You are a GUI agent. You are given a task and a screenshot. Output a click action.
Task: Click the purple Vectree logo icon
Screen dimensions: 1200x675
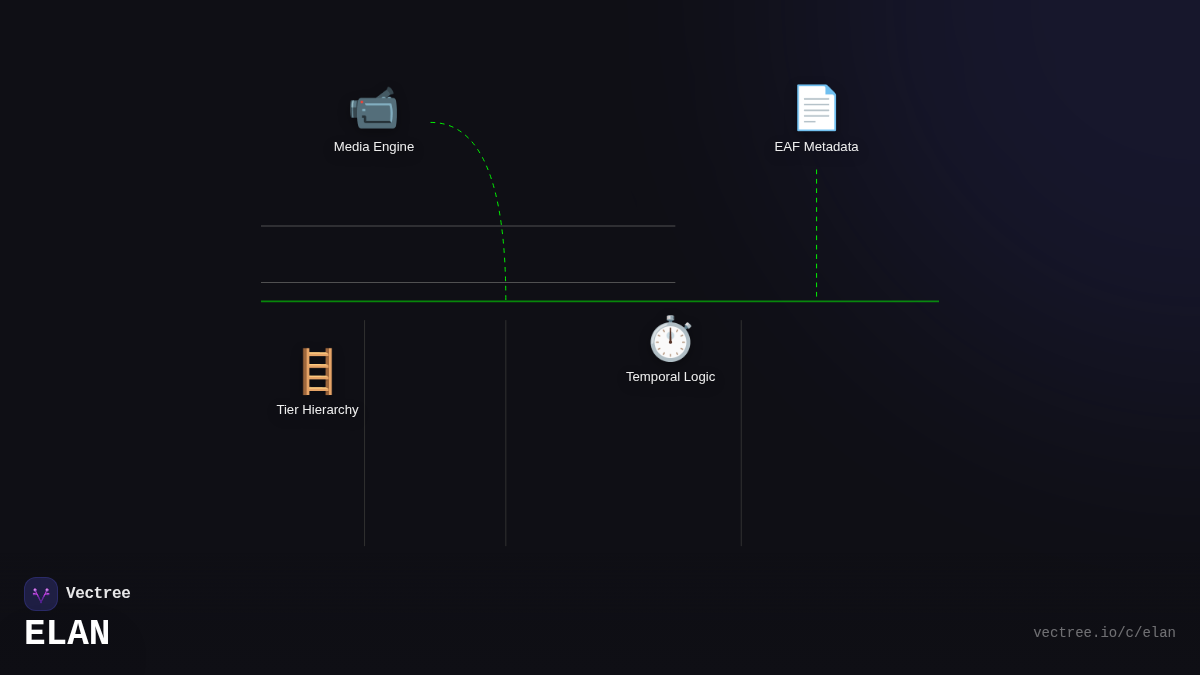point(41,594)
